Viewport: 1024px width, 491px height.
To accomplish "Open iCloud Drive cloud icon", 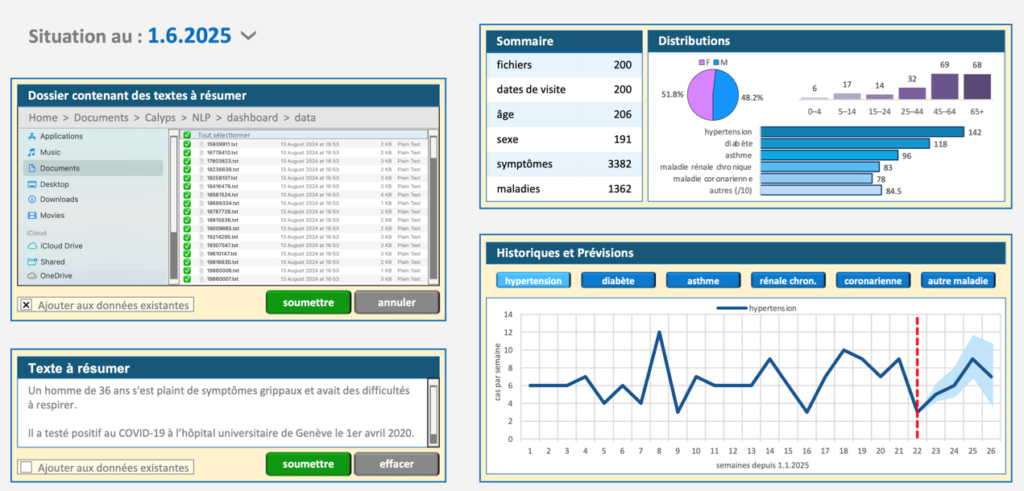I will (x=32, y=245).
